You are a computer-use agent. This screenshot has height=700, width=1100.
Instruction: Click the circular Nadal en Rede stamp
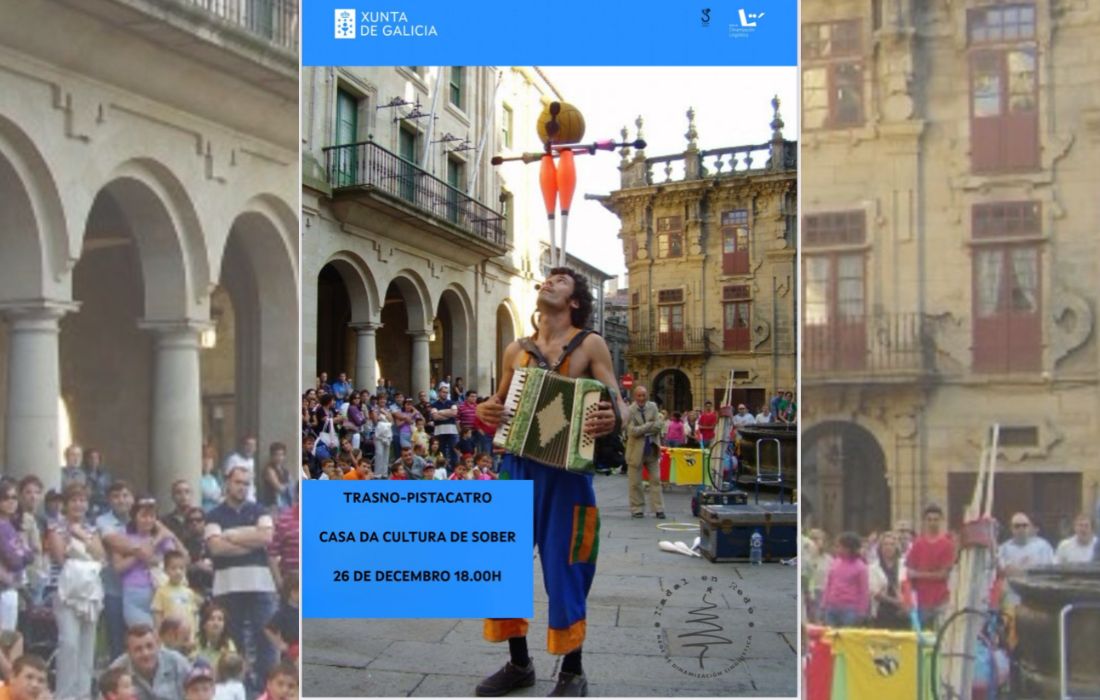coord(705,623)
